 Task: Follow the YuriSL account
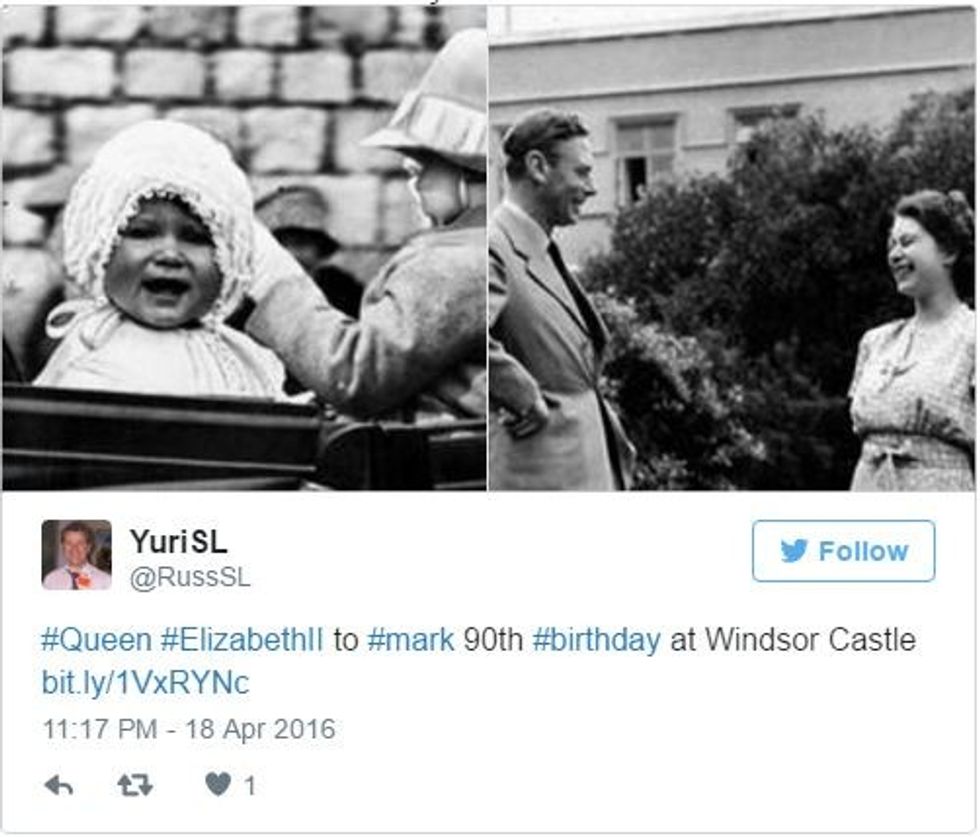(x=843, y=551)
